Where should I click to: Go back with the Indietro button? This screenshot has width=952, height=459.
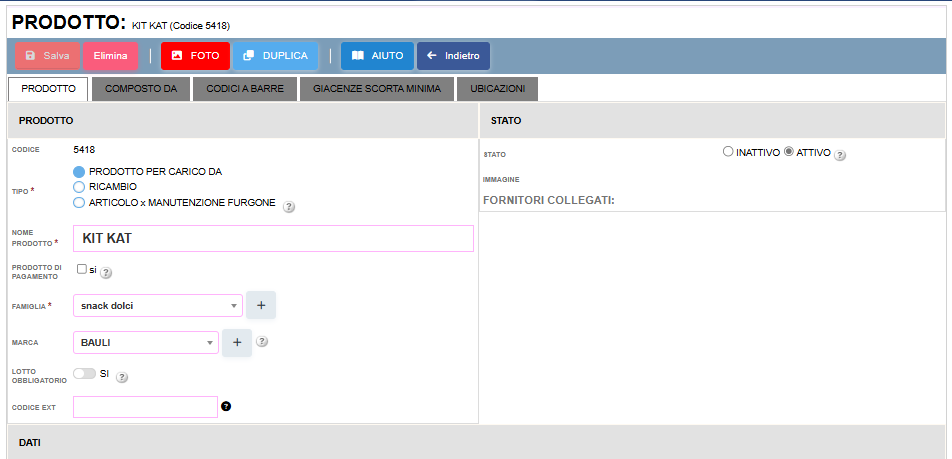(454, 56)
